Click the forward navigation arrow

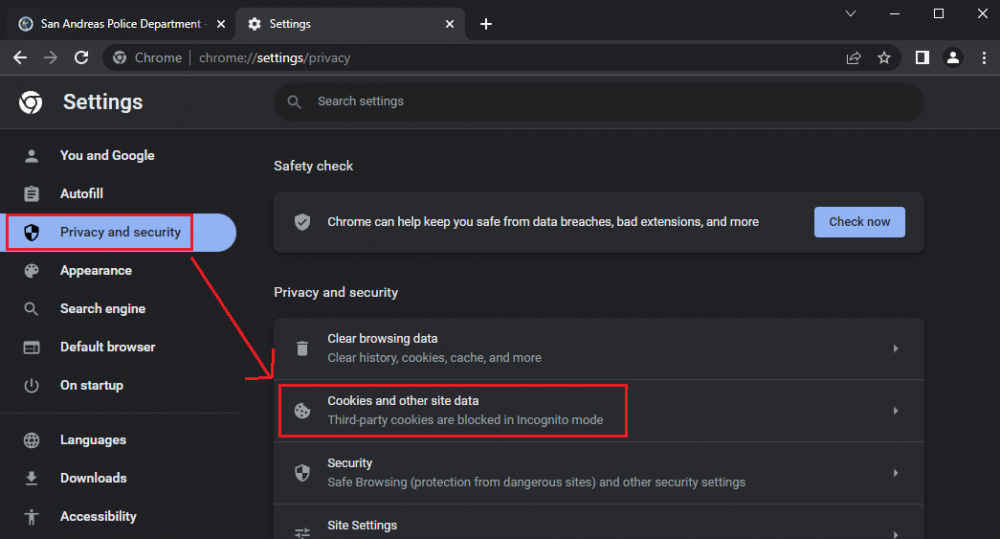coord(50,58)
